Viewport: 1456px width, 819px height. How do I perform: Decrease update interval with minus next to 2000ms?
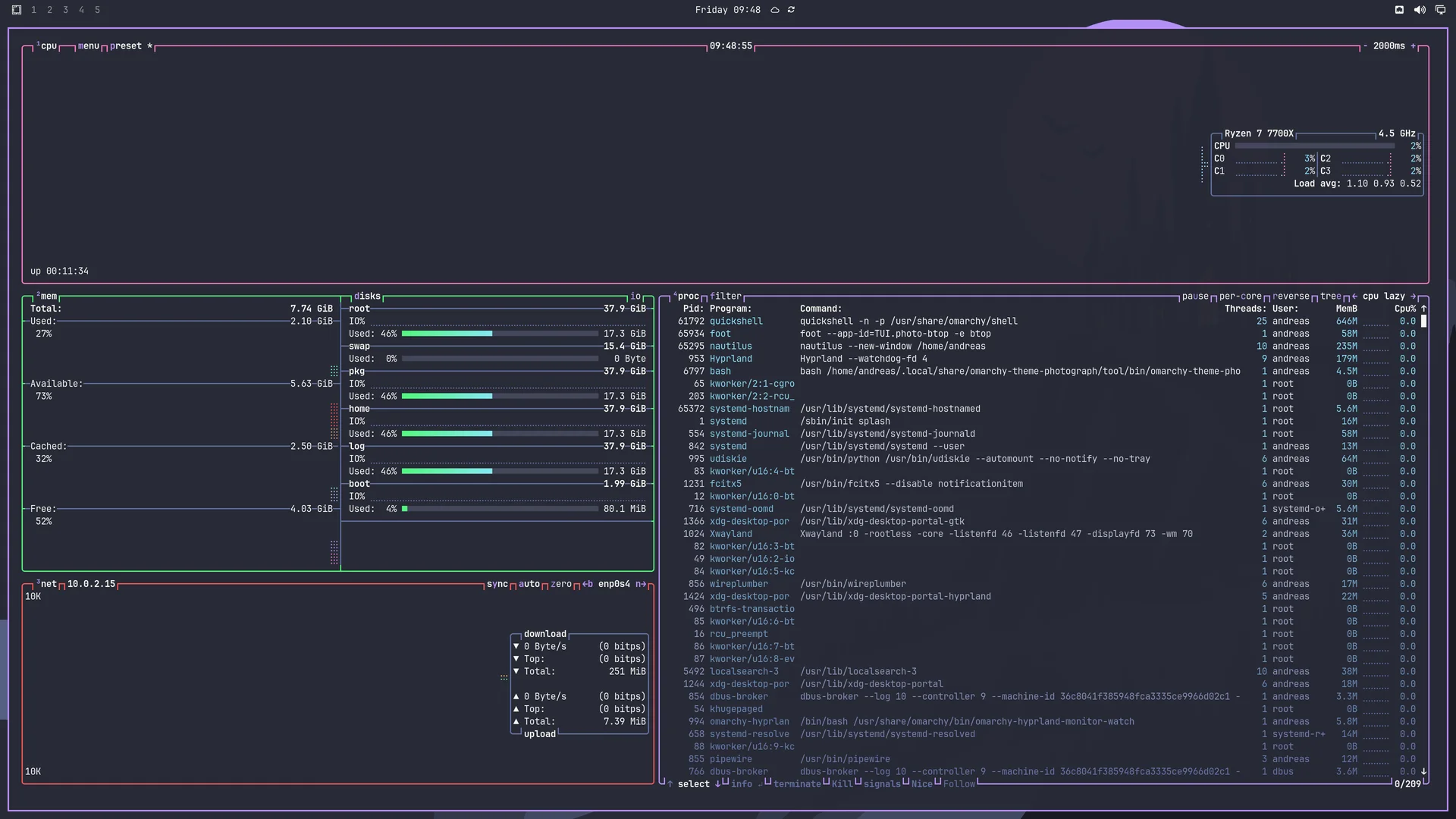pyautogui.click(x=1366, y=46)
